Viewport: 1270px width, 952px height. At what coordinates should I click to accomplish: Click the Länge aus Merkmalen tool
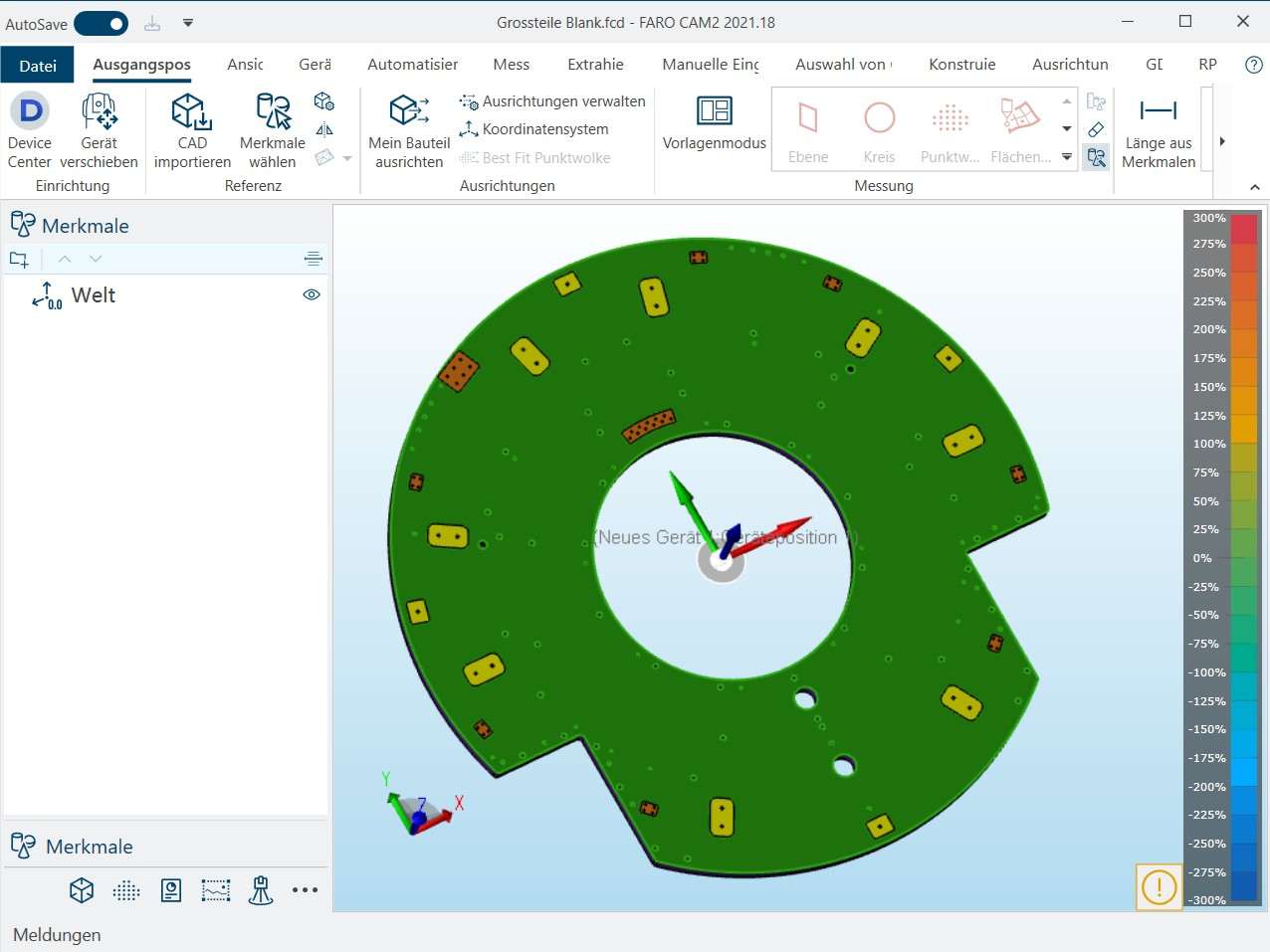point(1158,129)
